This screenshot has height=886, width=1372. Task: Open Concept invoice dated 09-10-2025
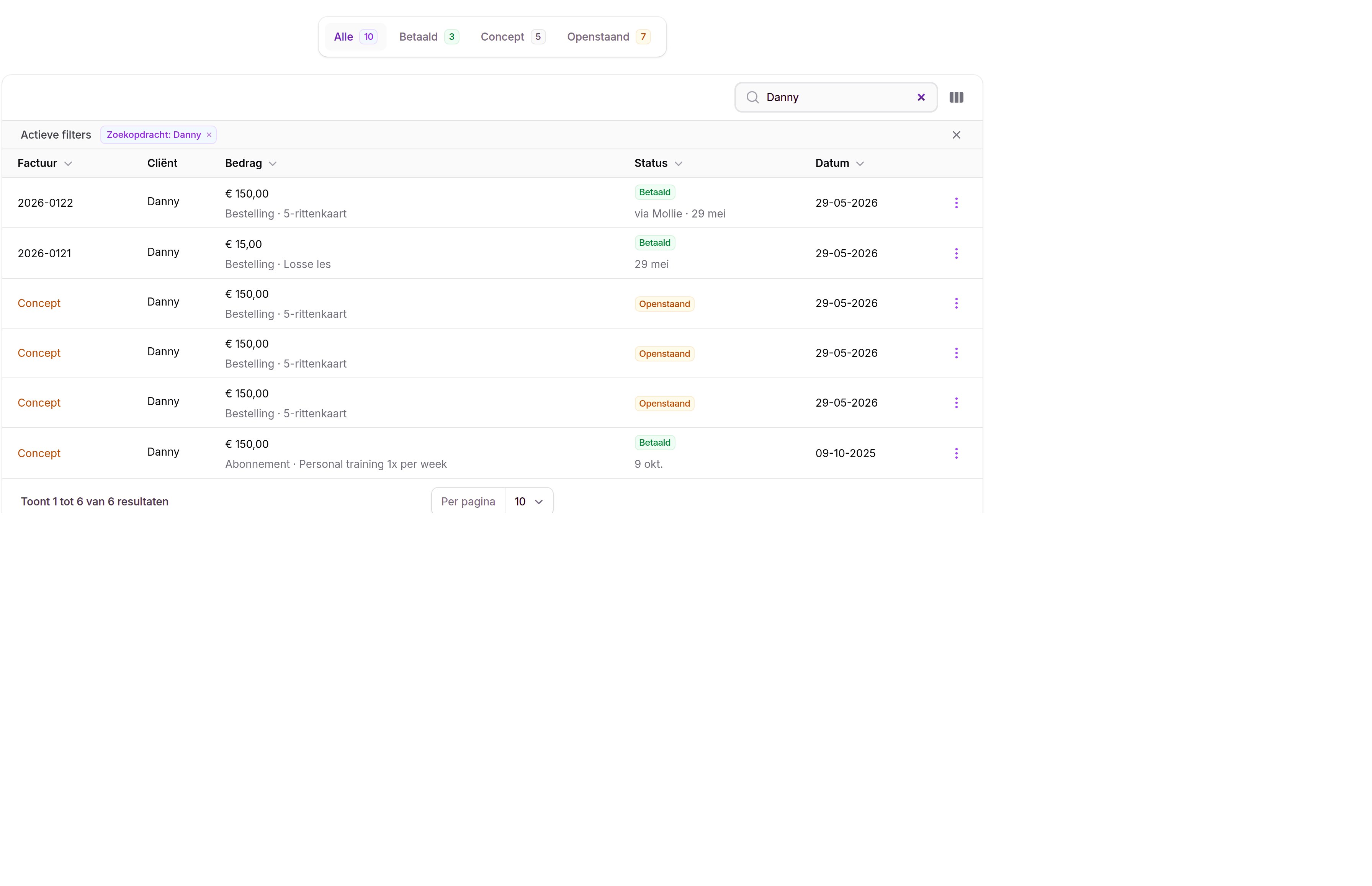[x=39, y=453]
